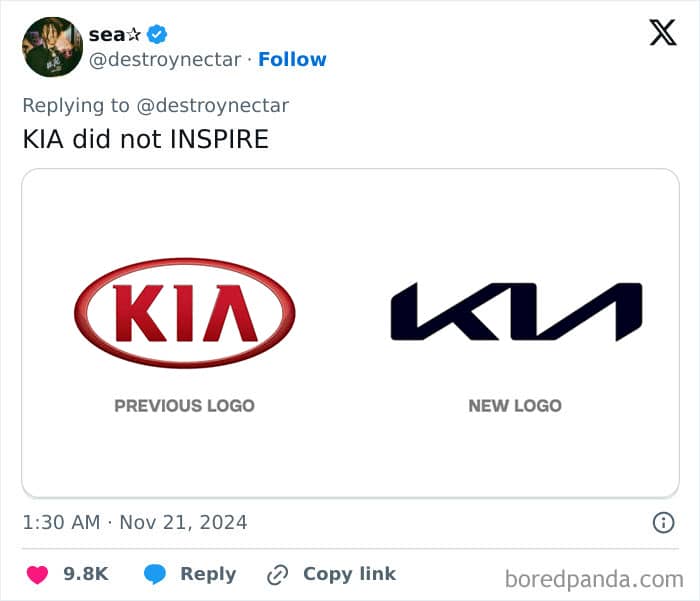This screenshot has height=601, width=700.
Task: Click the X logo icon
Action: tap(663, 33)
